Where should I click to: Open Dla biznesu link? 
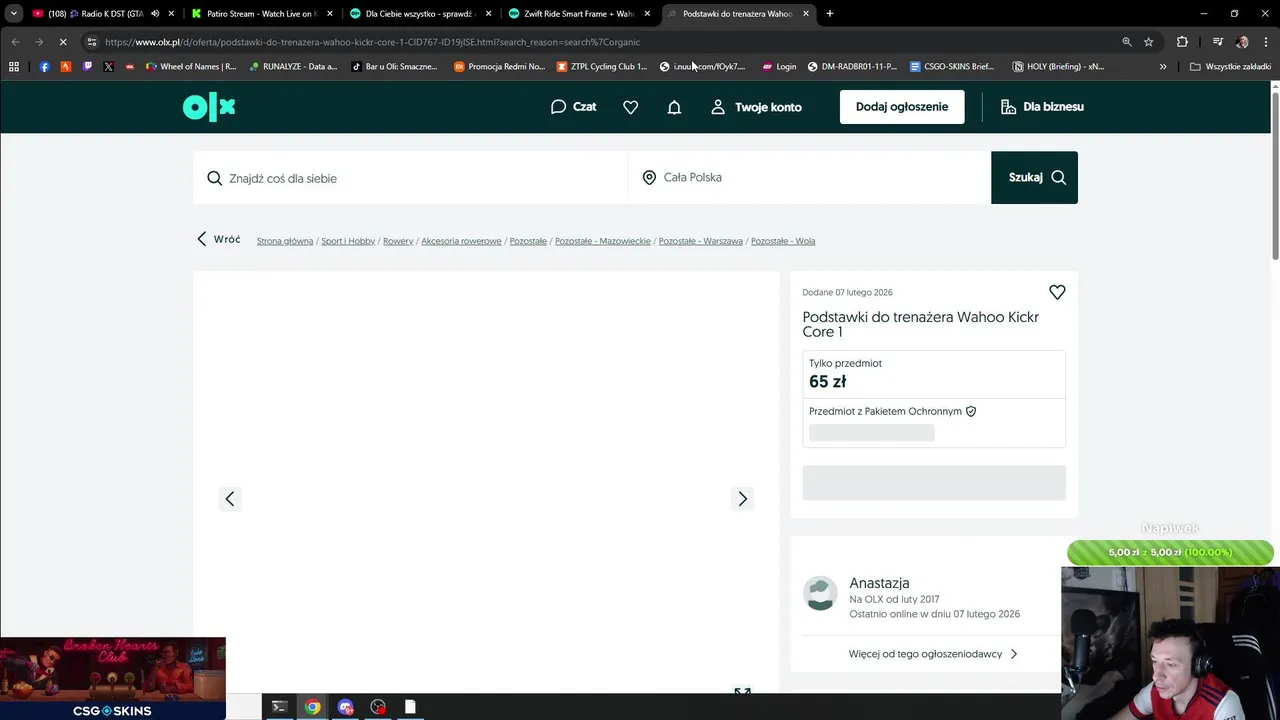click(x=1042, y=107)
